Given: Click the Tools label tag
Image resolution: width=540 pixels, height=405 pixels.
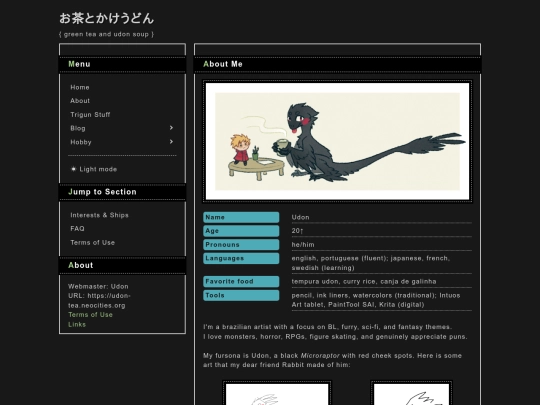Looking at the screenshot, I should 241,295.
